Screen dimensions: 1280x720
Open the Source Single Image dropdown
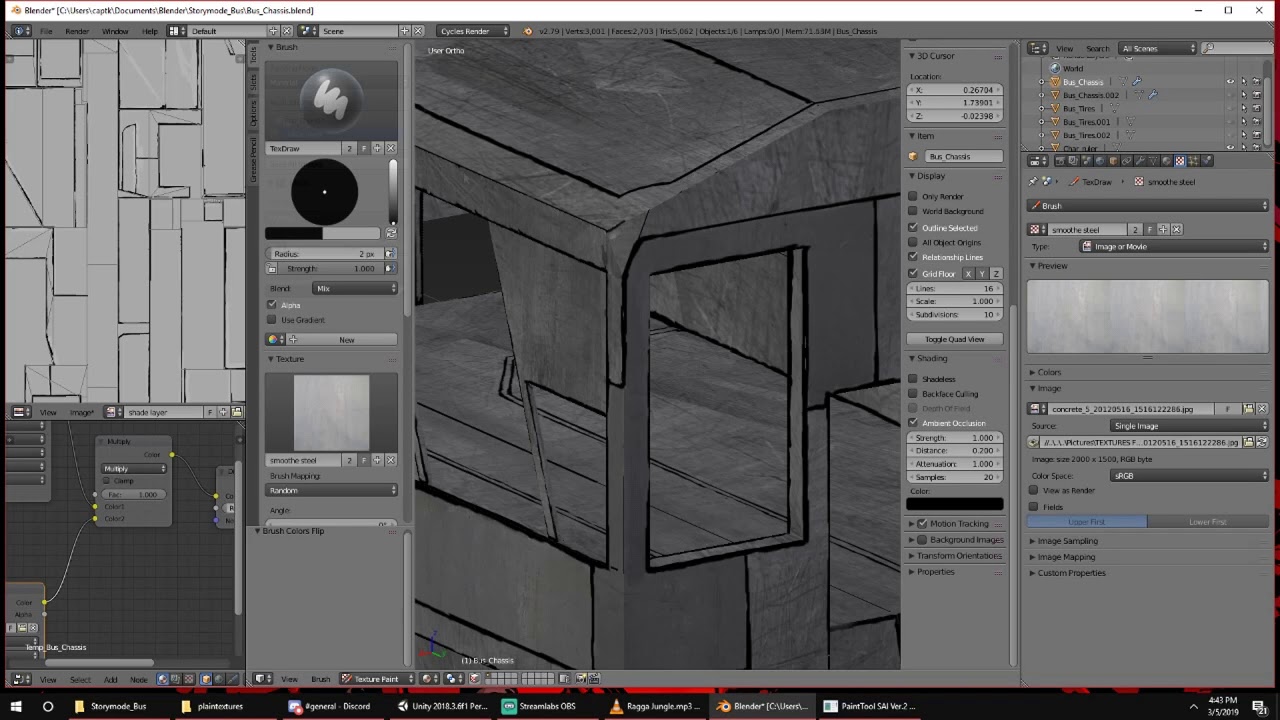[1188, 426]
